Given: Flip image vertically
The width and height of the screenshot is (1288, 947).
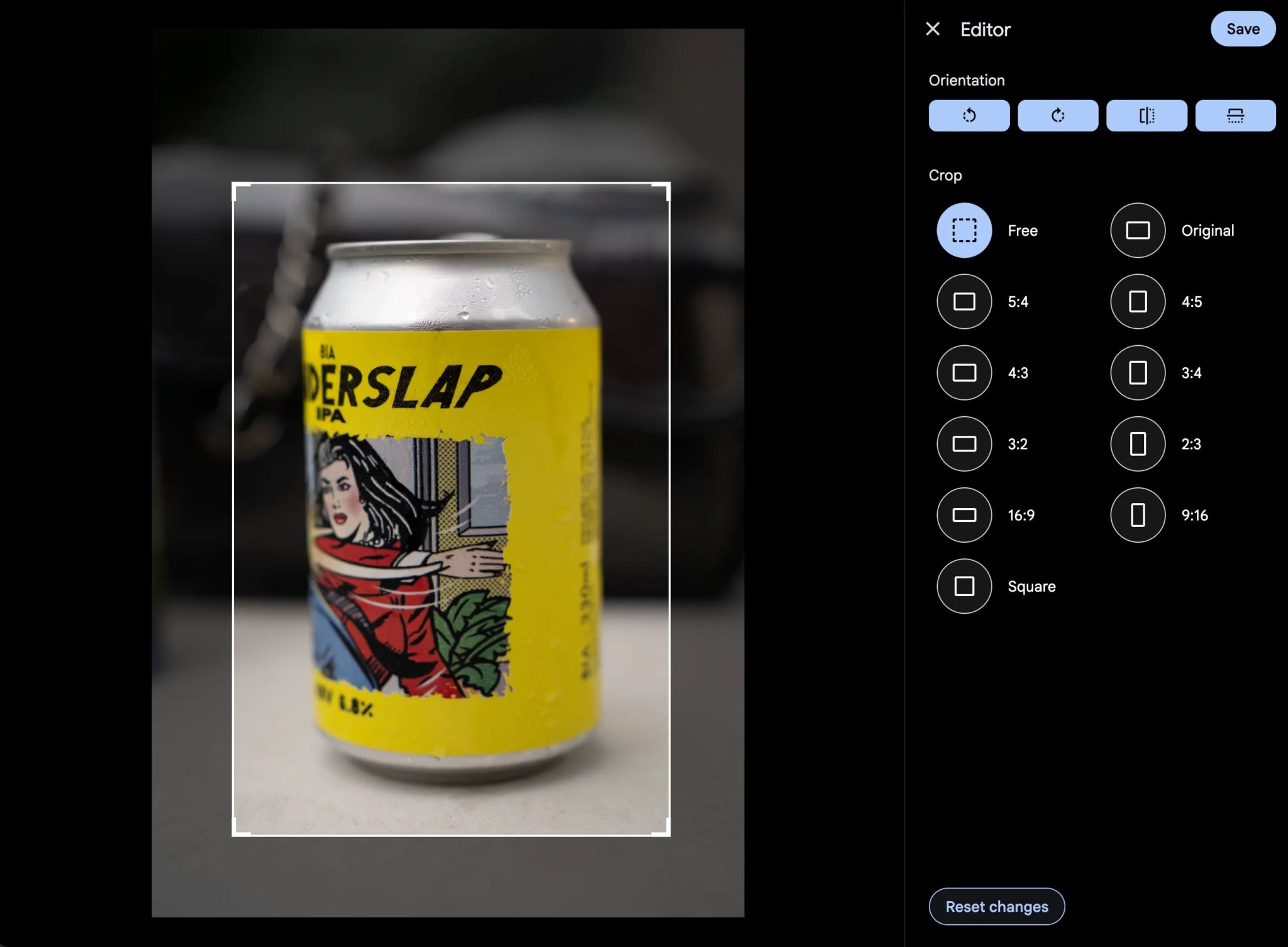Looking at the screenshot, I should pyautogui.click(x=1235, y=115).
